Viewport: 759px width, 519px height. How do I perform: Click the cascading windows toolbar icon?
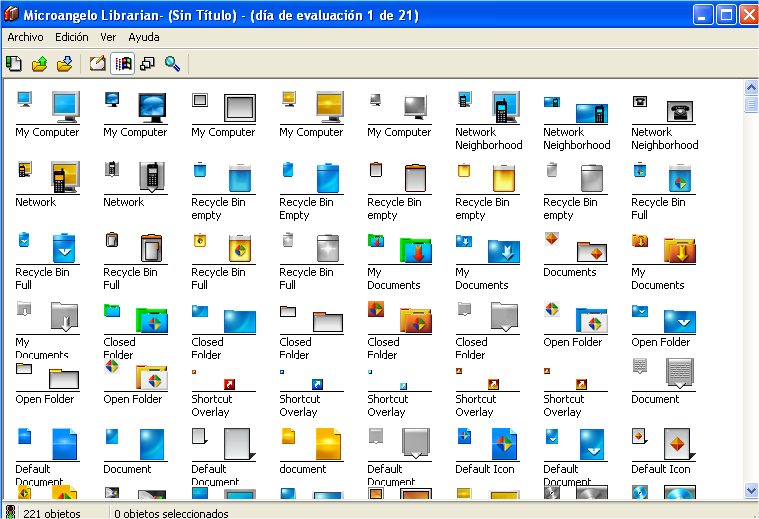[147, 63]
